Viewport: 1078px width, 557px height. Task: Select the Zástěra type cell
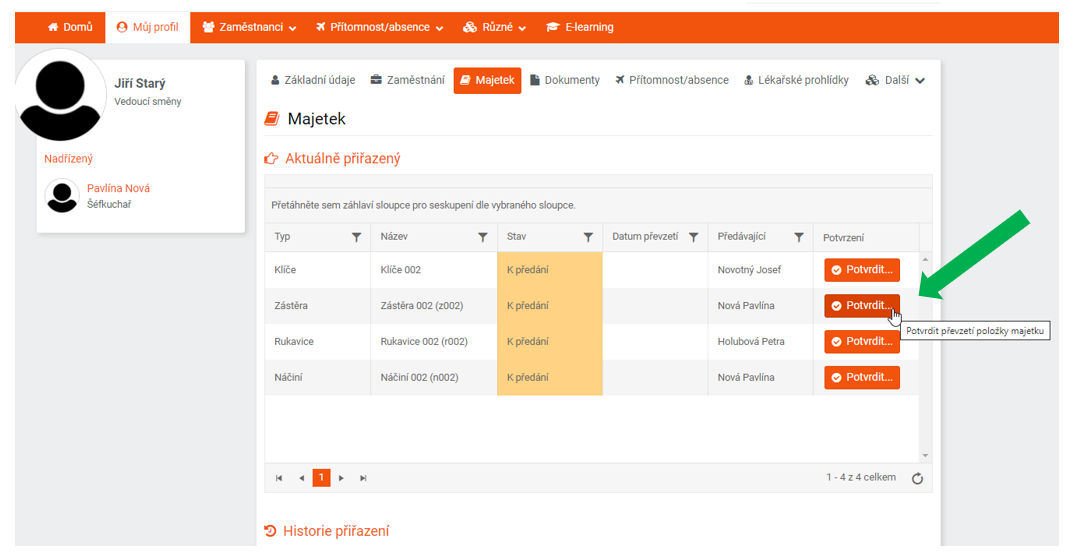coord(317,306)
